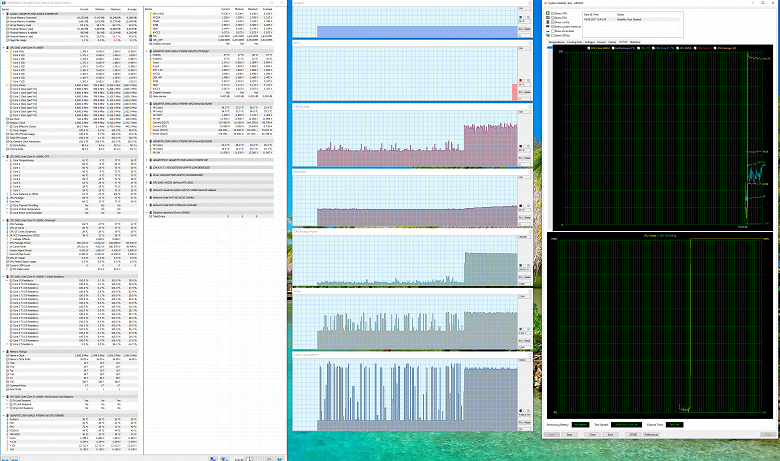Click the Stress system memory icon
The image size is (780, 461).
coord(548,26)
